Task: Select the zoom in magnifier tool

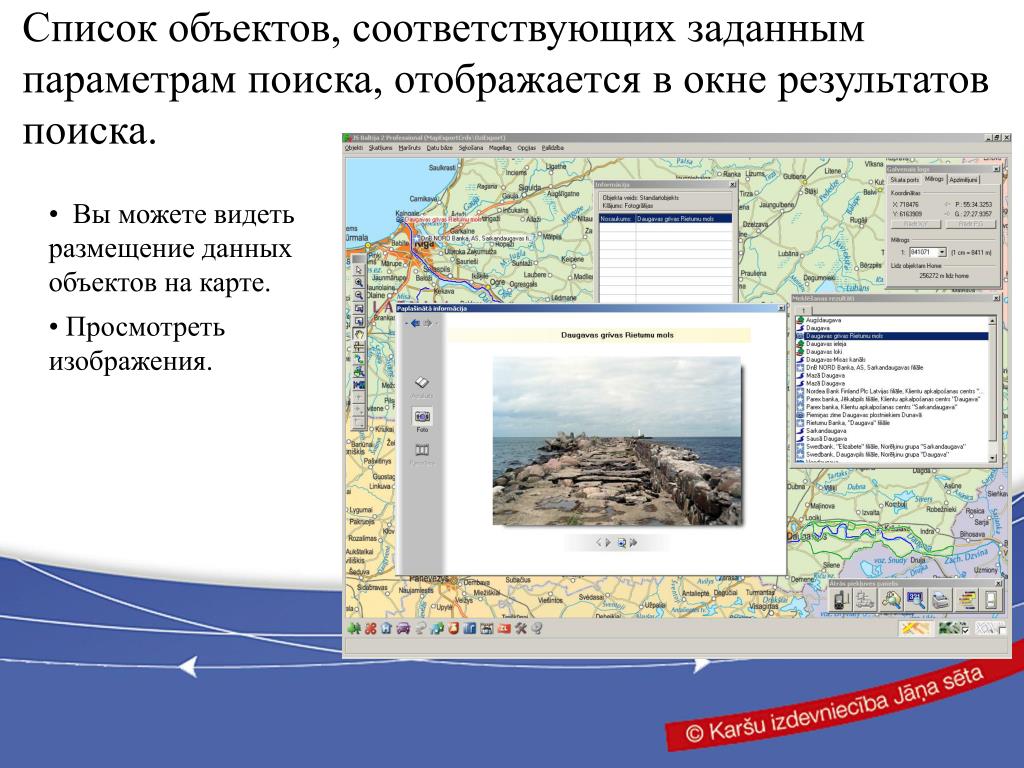Action: [x=359, y=282]
